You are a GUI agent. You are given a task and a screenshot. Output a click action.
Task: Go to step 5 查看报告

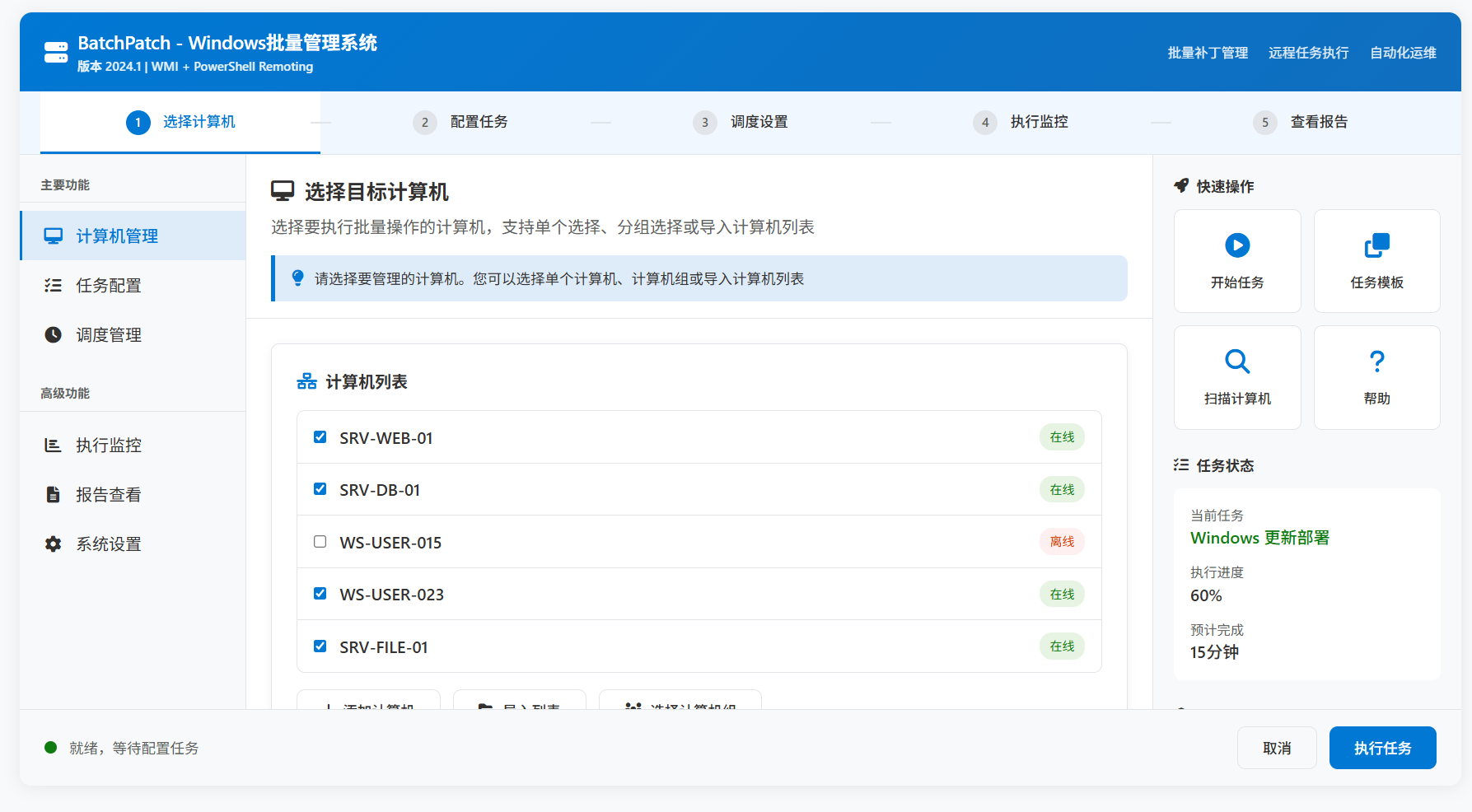click(1301, 123)
